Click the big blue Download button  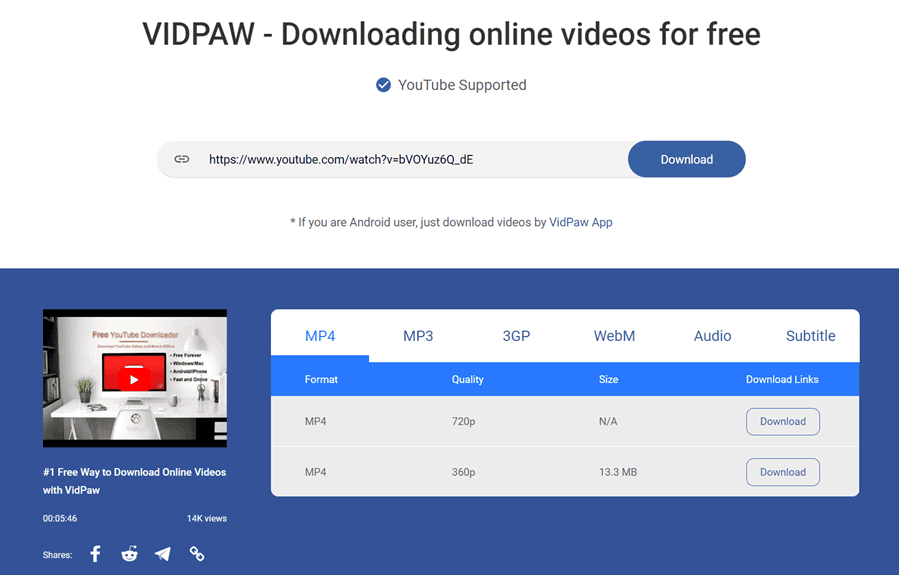click(x=686, y=159)
